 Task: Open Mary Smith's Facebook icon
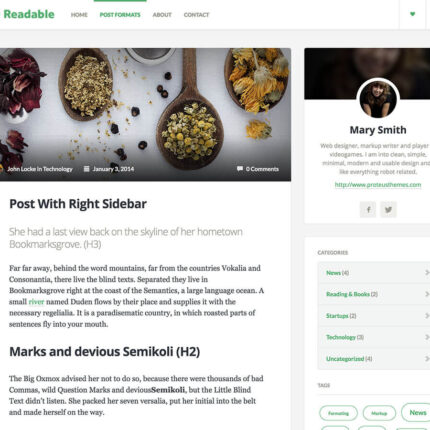coord(368,210)
